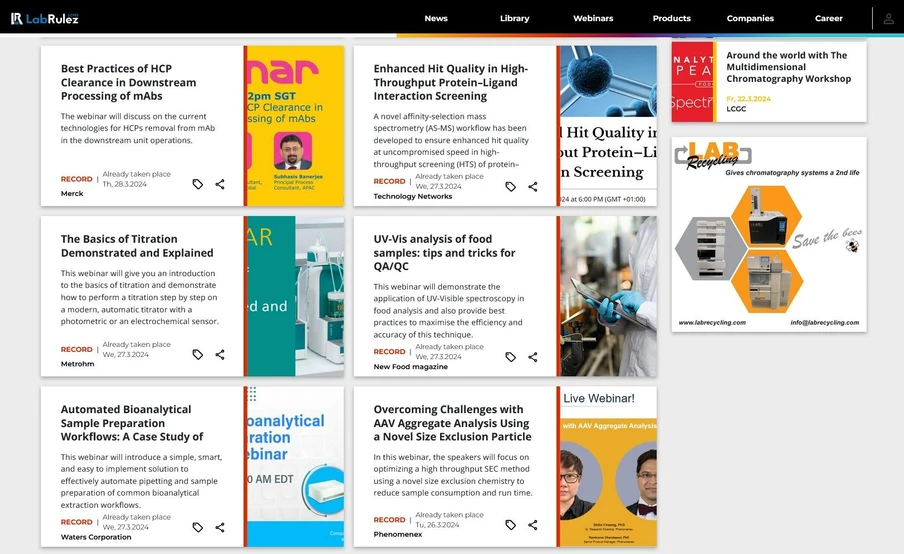The image size is (904, 554).
Task: Open the Career menu item
Action: (x=828, y=18)
